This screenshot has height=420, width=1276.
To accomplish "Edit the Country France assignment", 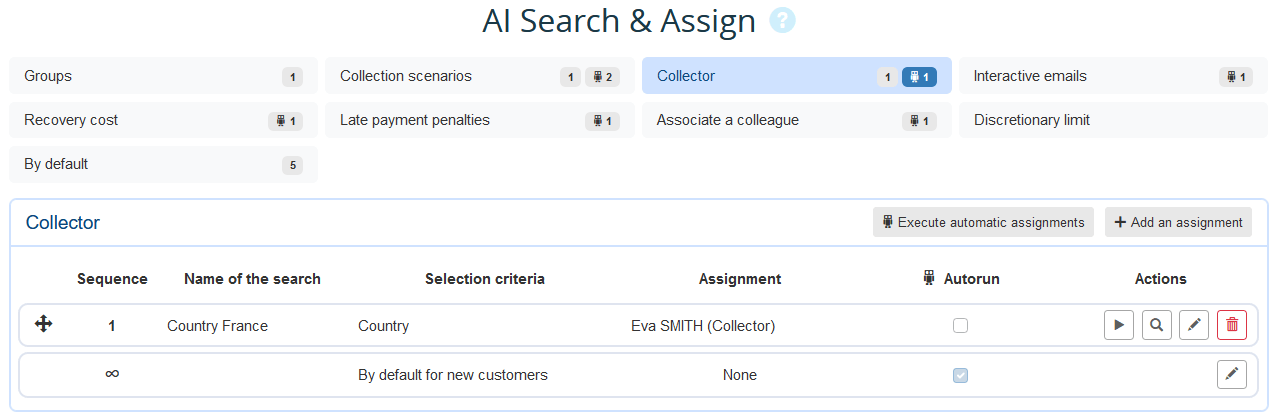I will 1194,325.
